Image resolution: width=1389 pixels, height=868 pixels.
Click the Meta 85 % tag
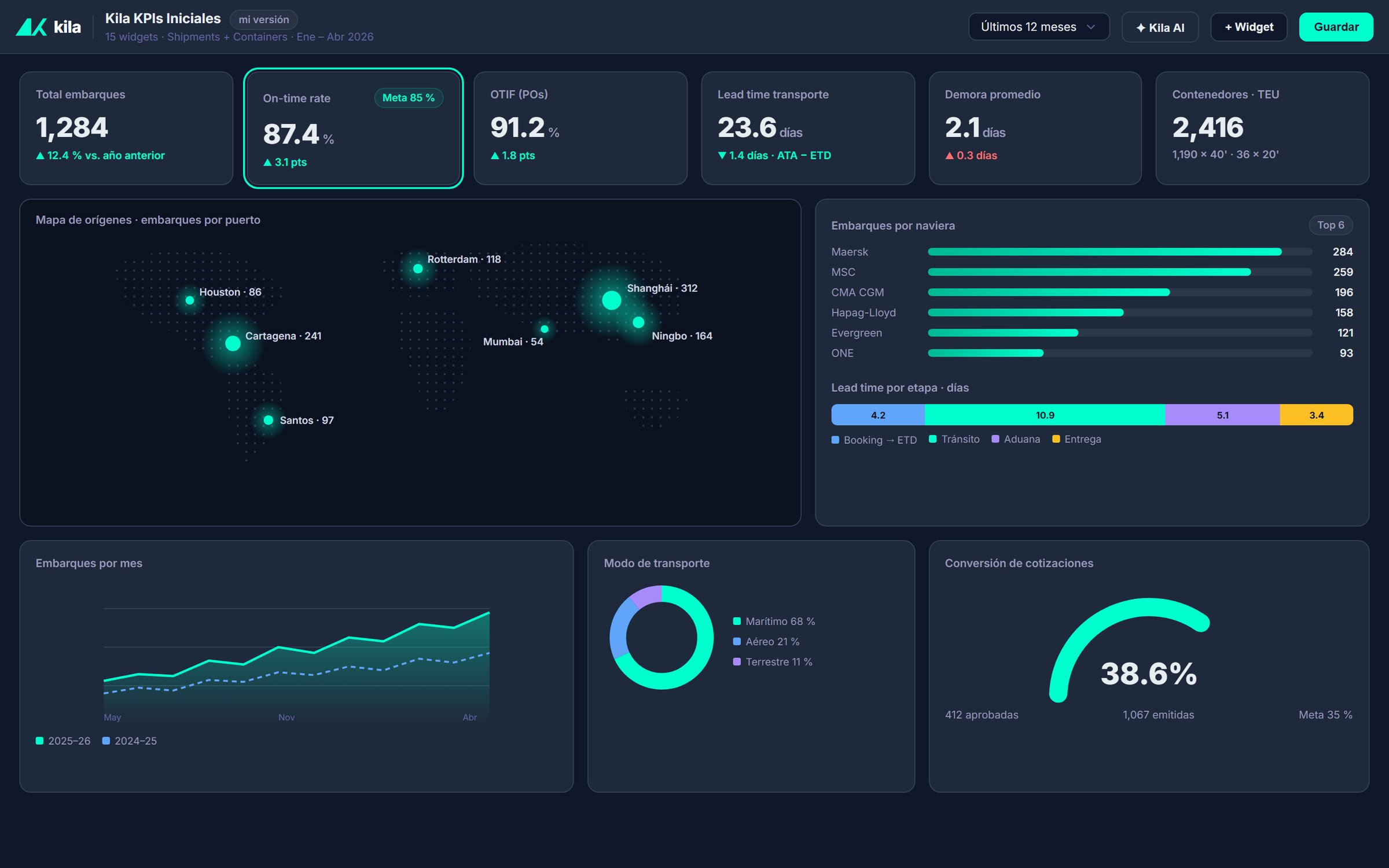pyautogui.click(x=409, y=98)
